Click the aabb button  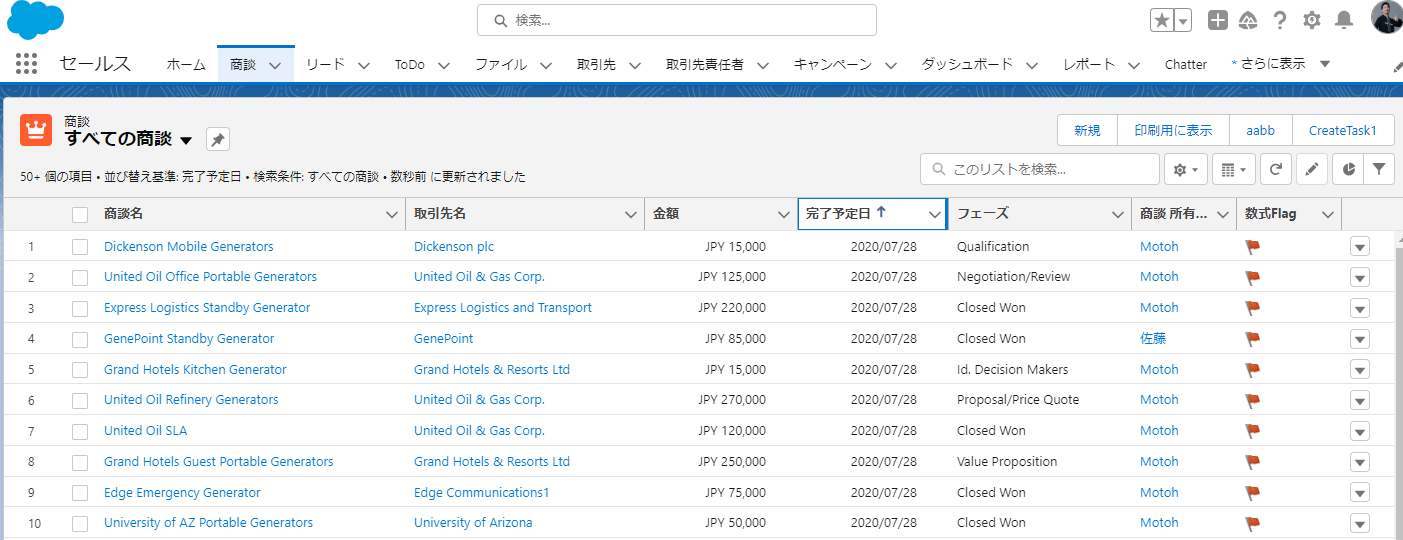pos(1260,130)
